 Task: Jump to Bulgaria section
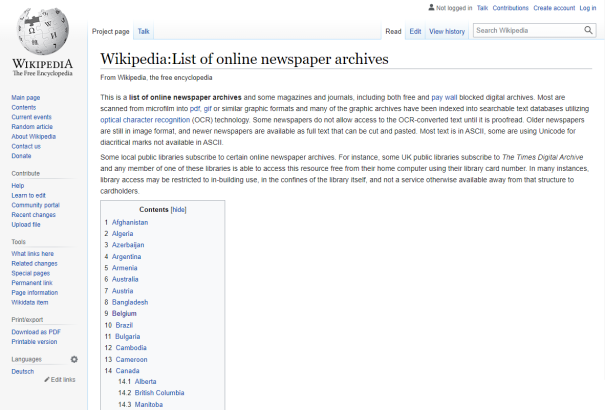(x=128, y=336)
